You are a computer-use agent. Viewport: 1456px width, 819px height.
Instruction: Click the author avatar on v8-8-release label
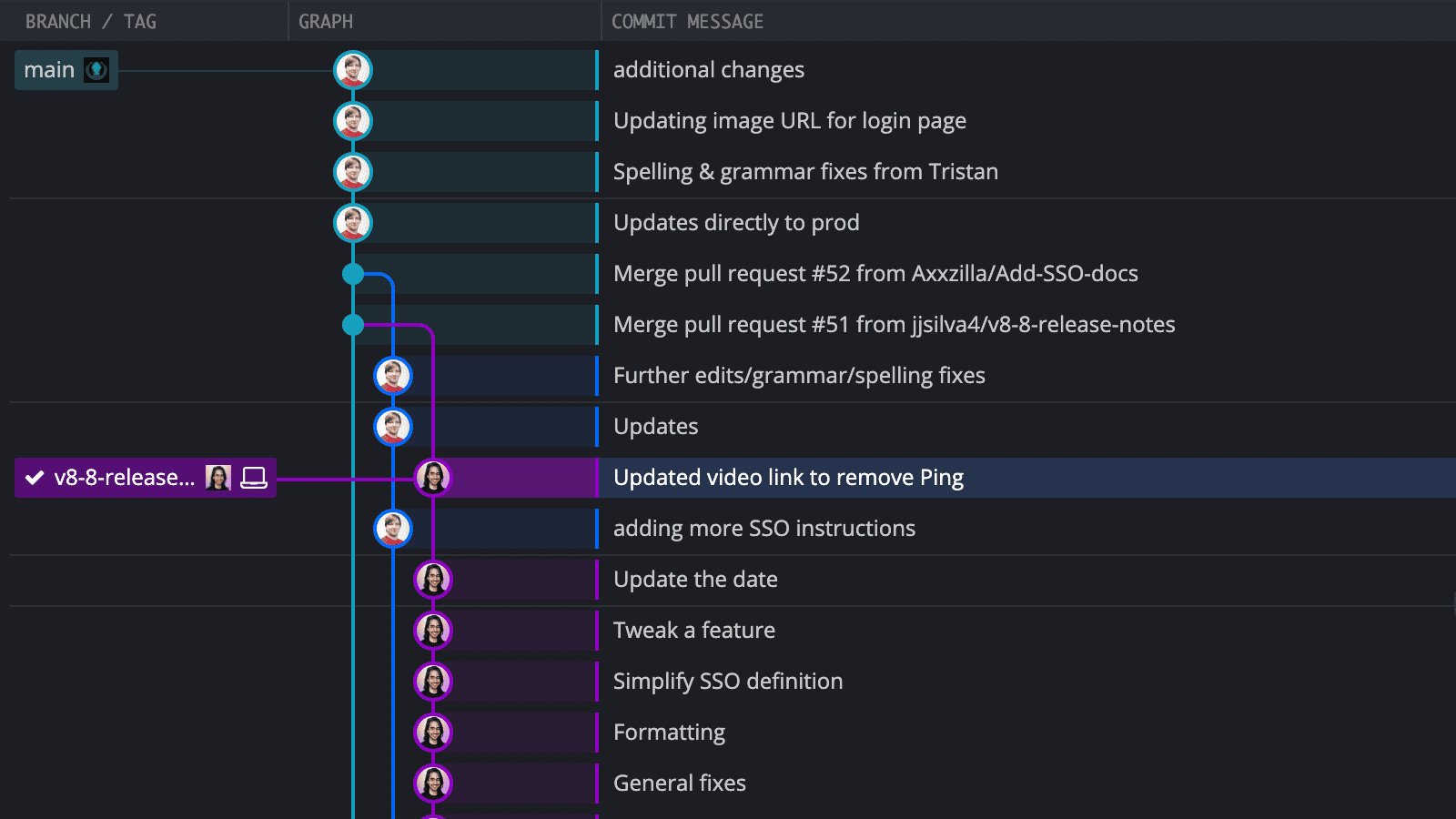pyautogui.click(x=218, y=478)
